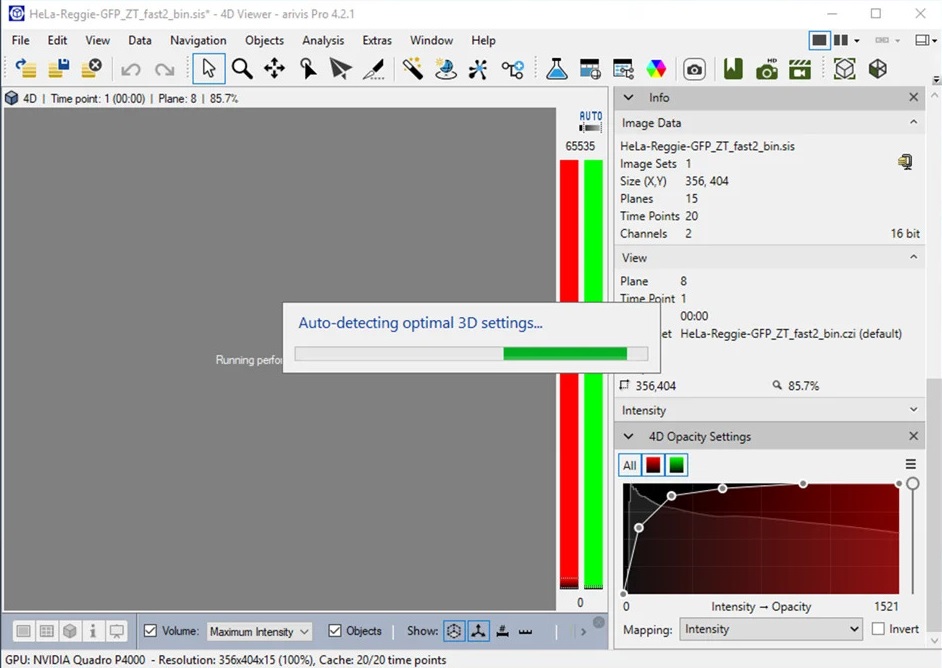This screenshot has height=668, width=942.
Task: Toggle the orientation axes display icon
Action: [478, 631]
